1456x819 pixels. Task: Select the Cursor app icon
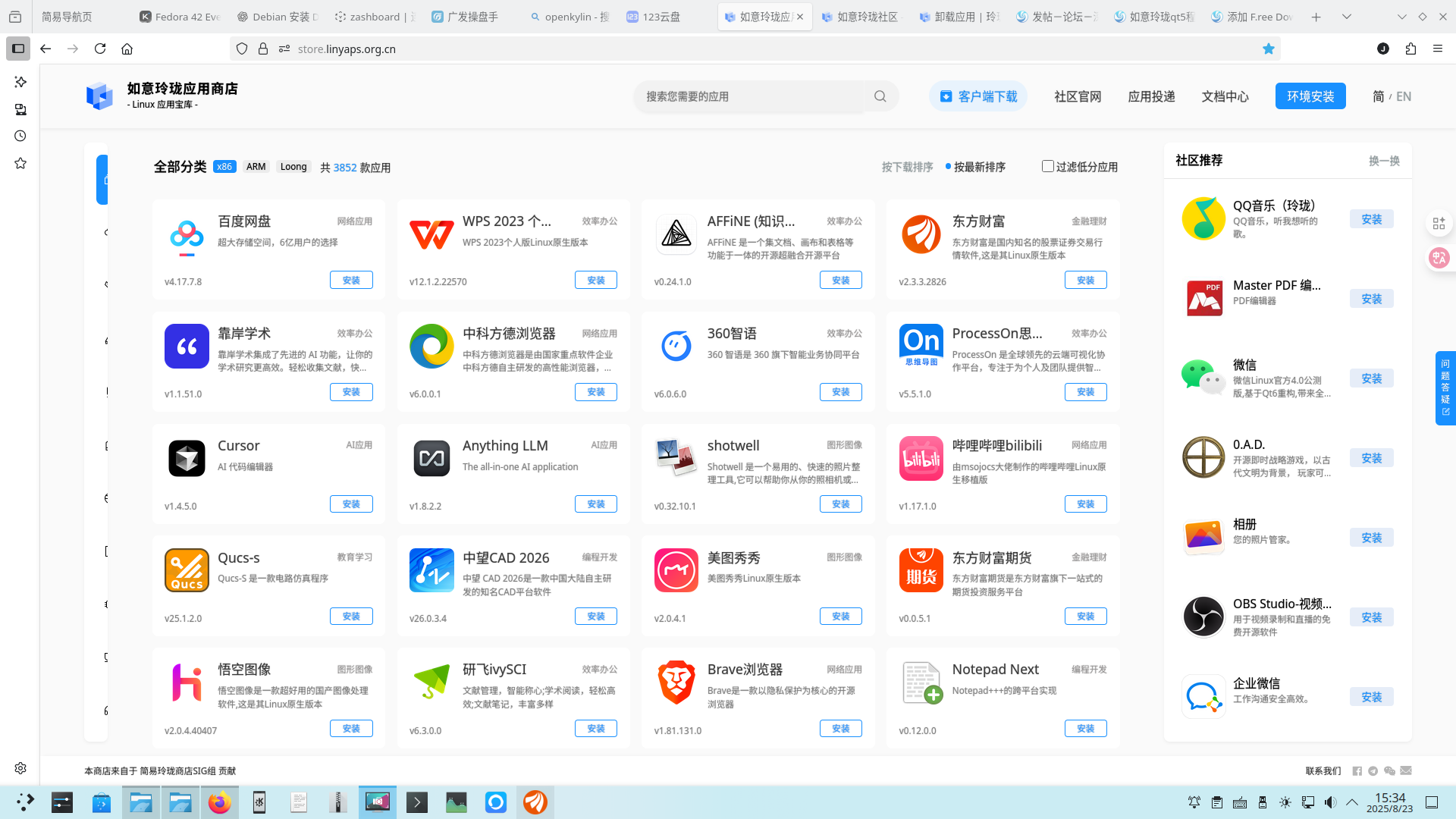(187, 459)
